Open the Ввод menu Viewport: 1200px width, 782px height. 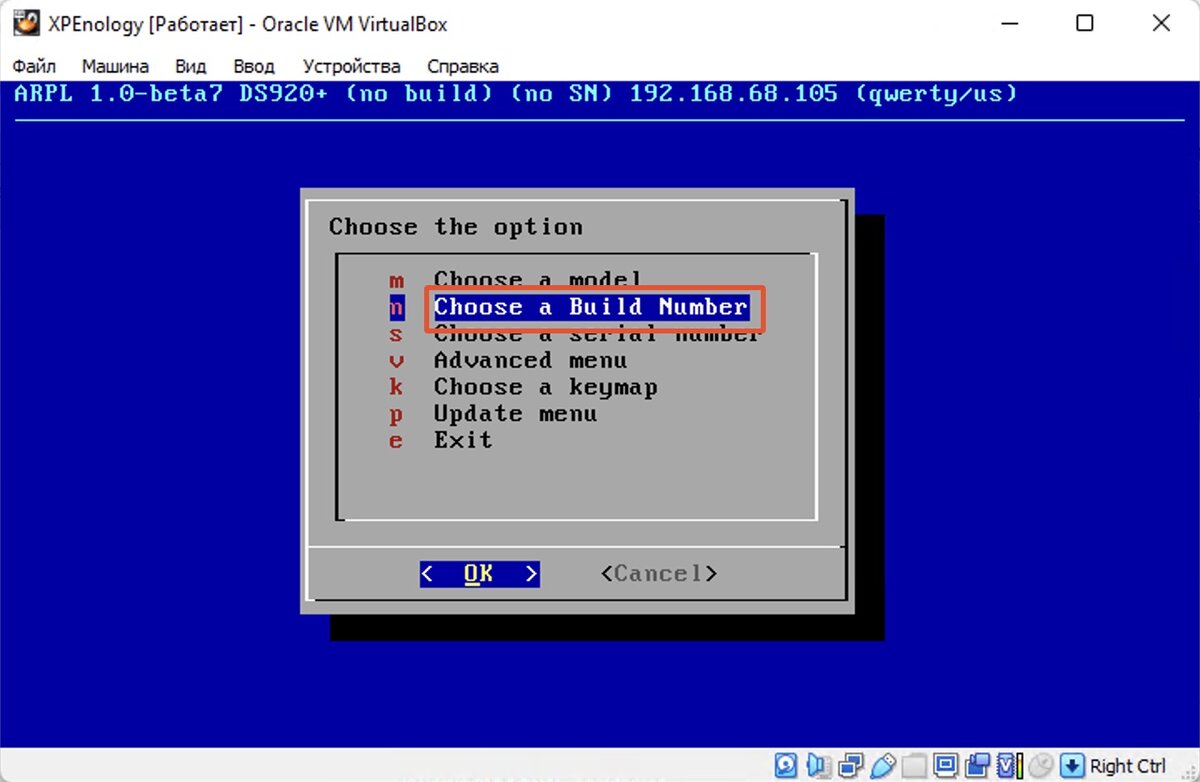(254, 66)
